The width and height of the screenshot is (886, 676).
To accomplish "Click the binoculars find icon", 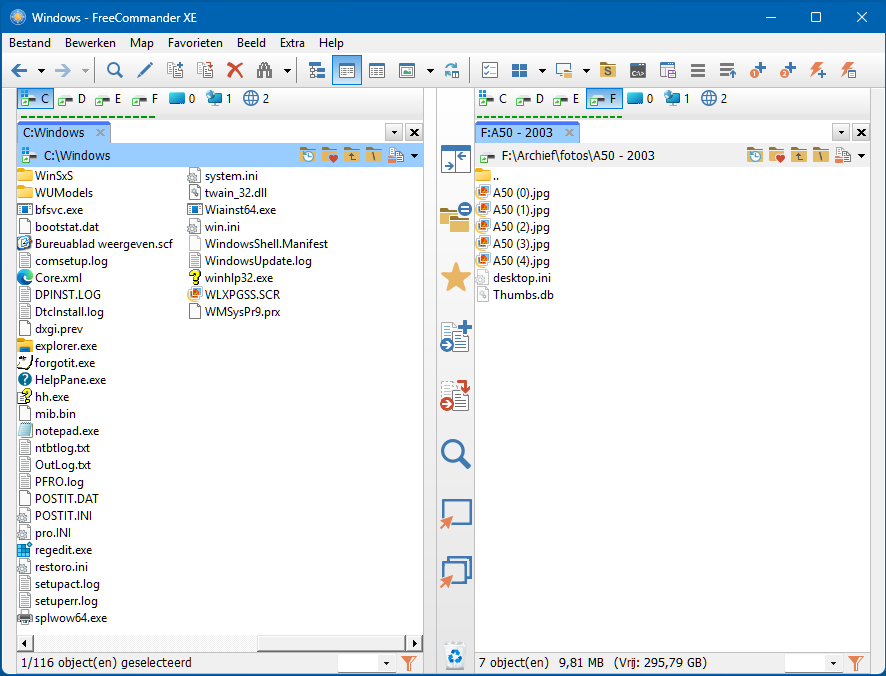I will tap(264, 71).
